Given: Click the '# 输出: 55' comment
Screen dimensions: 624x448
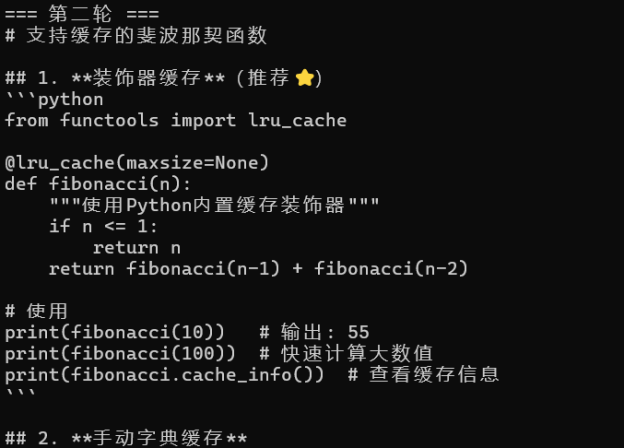Looking at the screenshot, I should pyautogui.click(x=314, y=332).
